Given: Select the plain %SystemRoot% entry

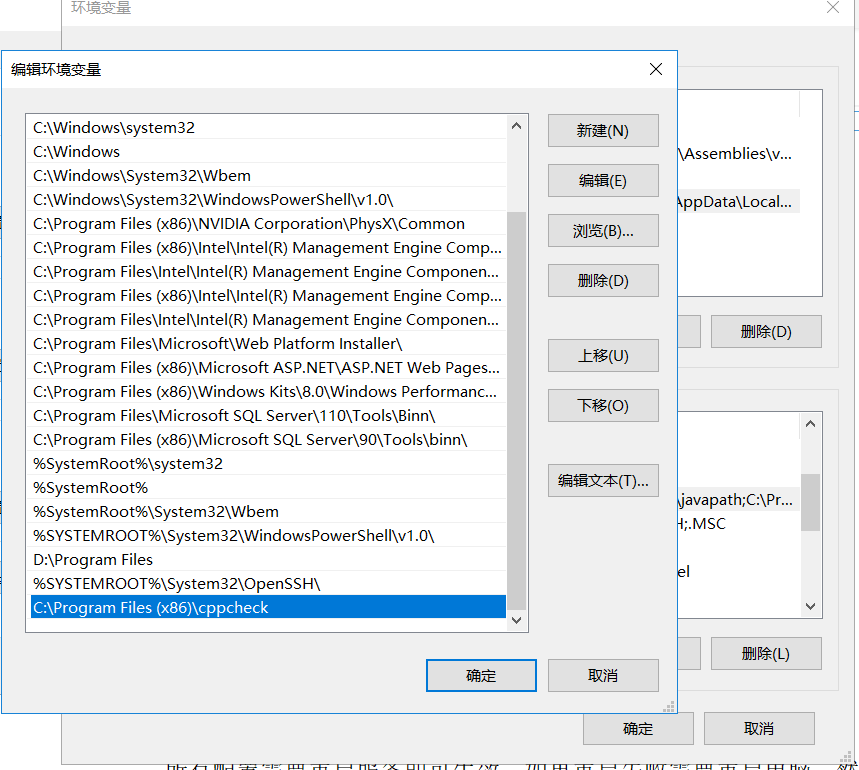Looking at the screenshot, I should click(267, 488).
